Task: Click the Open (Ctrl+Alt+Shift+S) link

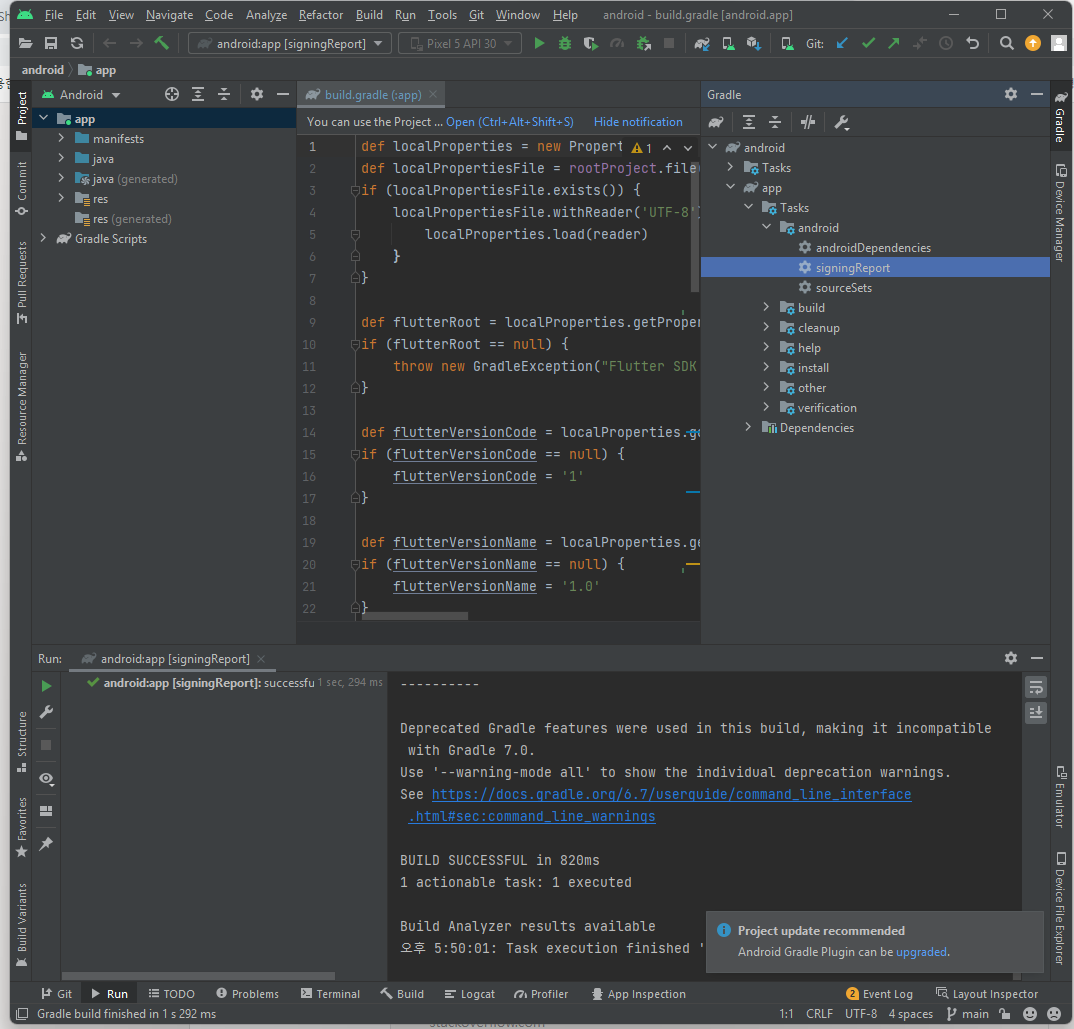Action: point(510,122)
